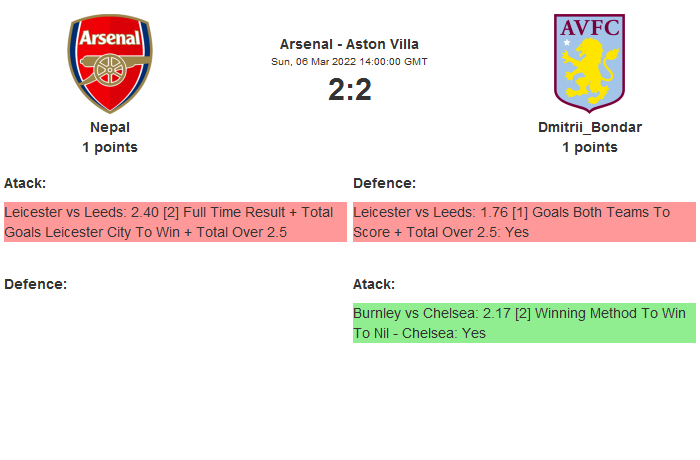Click the Atack heading above the Chelsea bet
The height and width of the screenshot is (460, 700).
(374, 284)
